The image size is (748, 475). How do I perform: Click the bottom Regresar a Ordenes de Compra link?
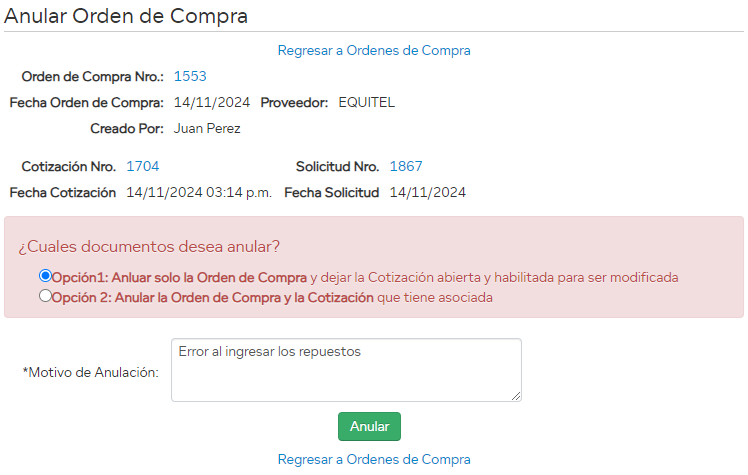click(x=374, y=460)
